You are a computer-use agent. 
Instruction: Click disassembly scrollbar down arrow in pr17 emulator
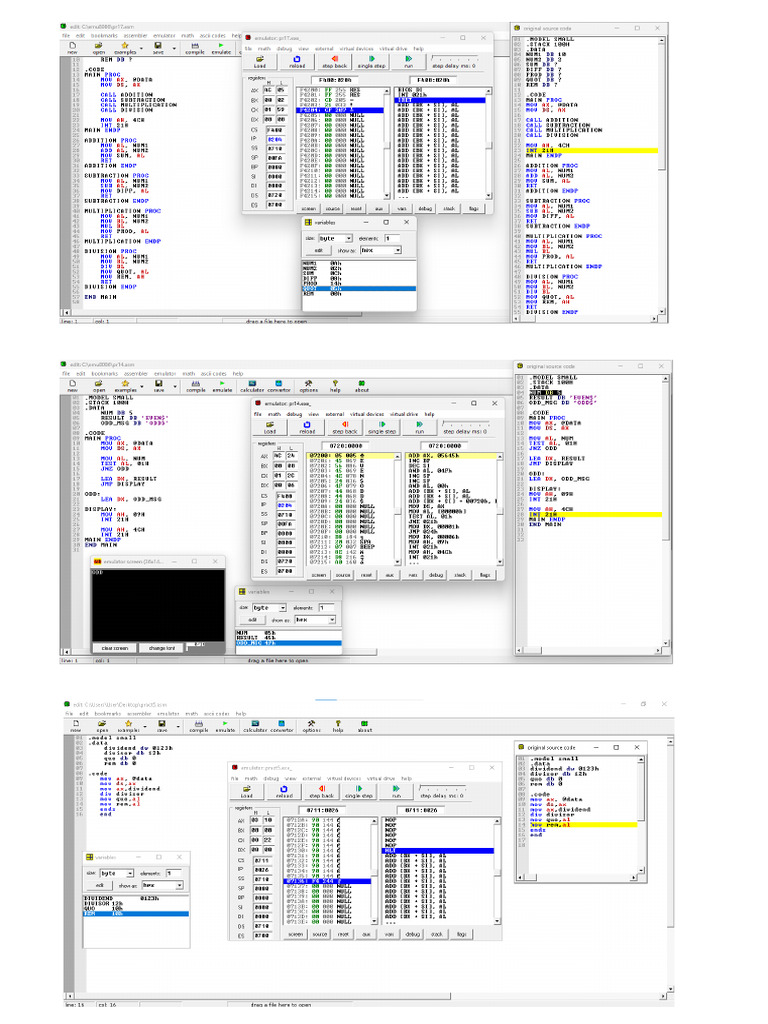(x=488, y=195)
